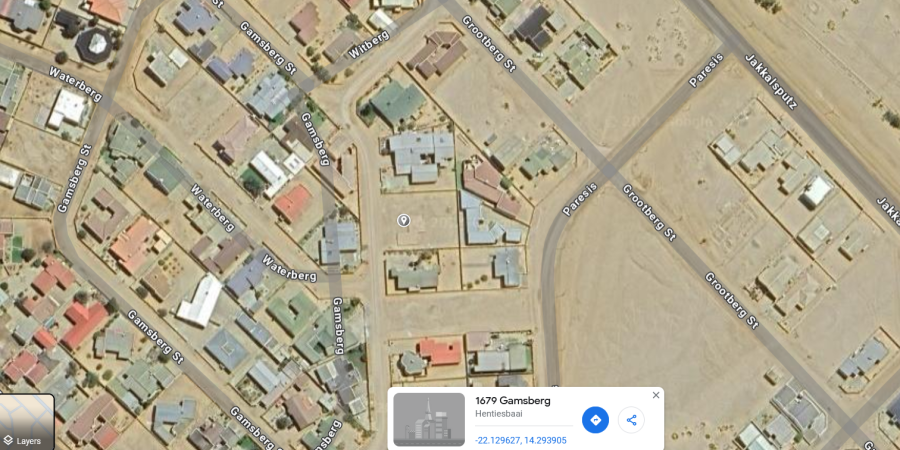Viewport: 900px width, 450px height.
Task: Click the coordinates -22.129627, 14.293905 link
Action: (521, 440)
